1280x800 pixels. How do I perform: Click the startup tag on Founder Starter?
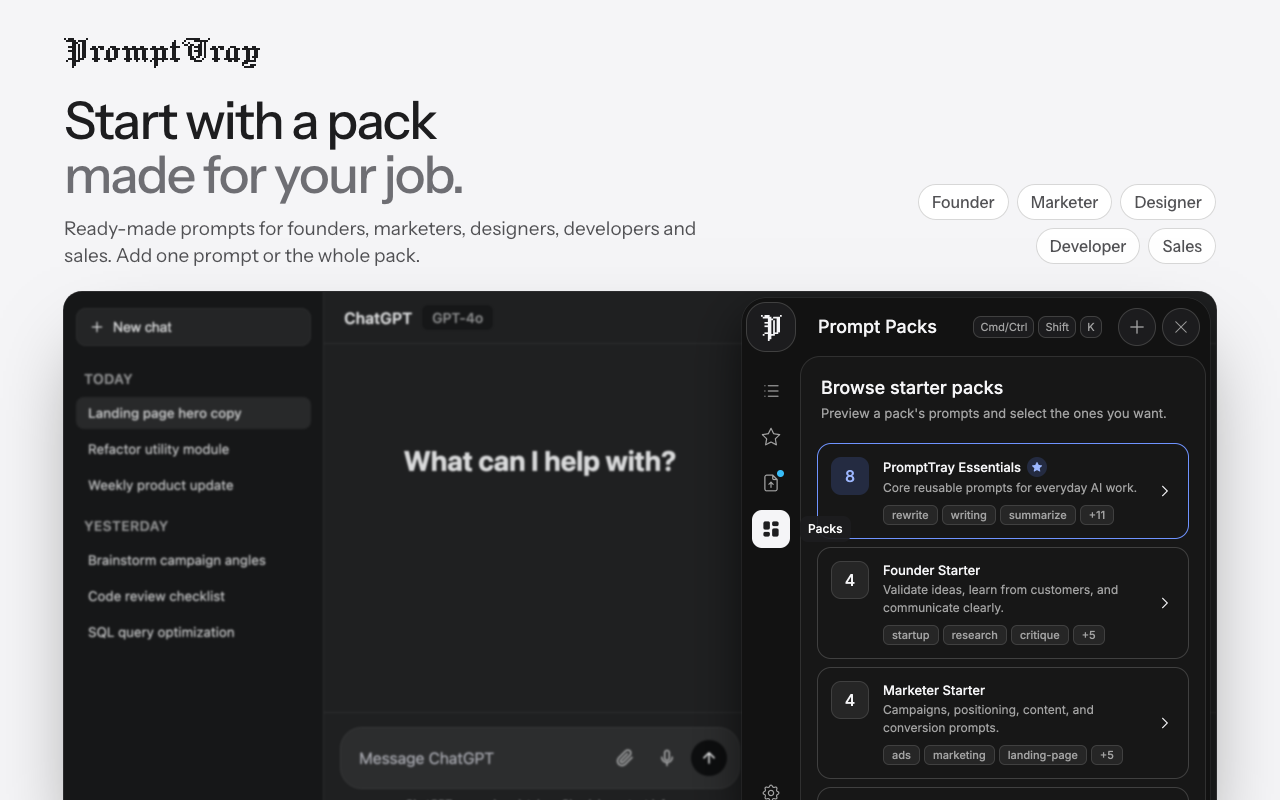910,635
